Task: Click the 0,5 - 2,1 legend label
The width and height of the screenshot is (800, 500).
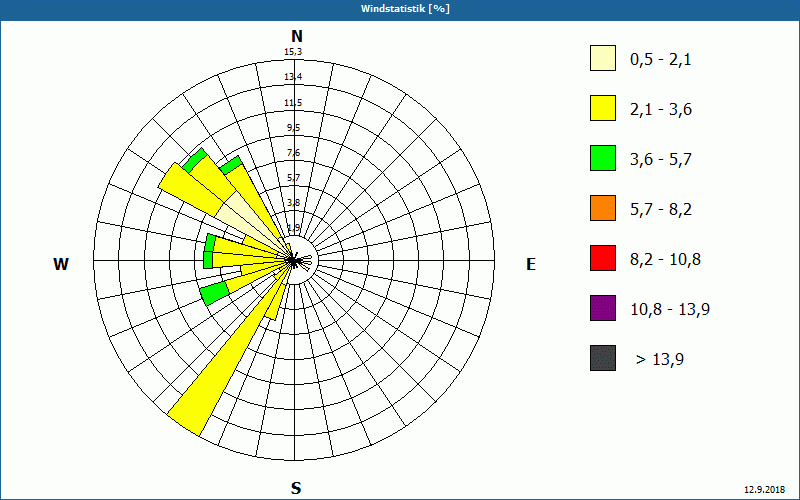Action: [660, 60]
